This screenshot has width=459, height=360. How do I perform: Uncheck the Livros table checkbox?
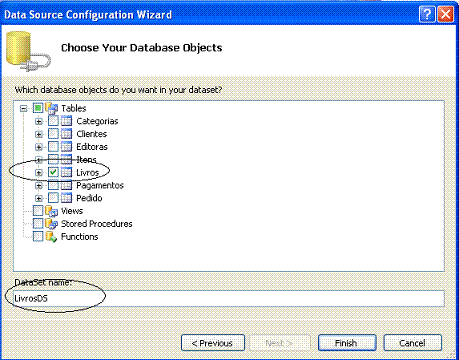tap(53, 172)
